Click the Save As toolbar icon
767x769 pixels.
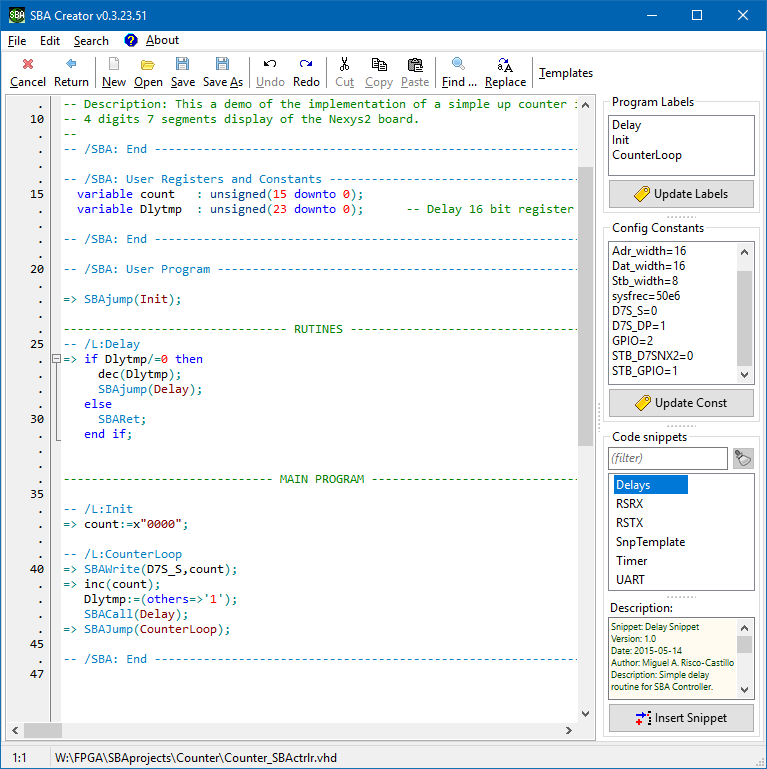pos(222,64)
